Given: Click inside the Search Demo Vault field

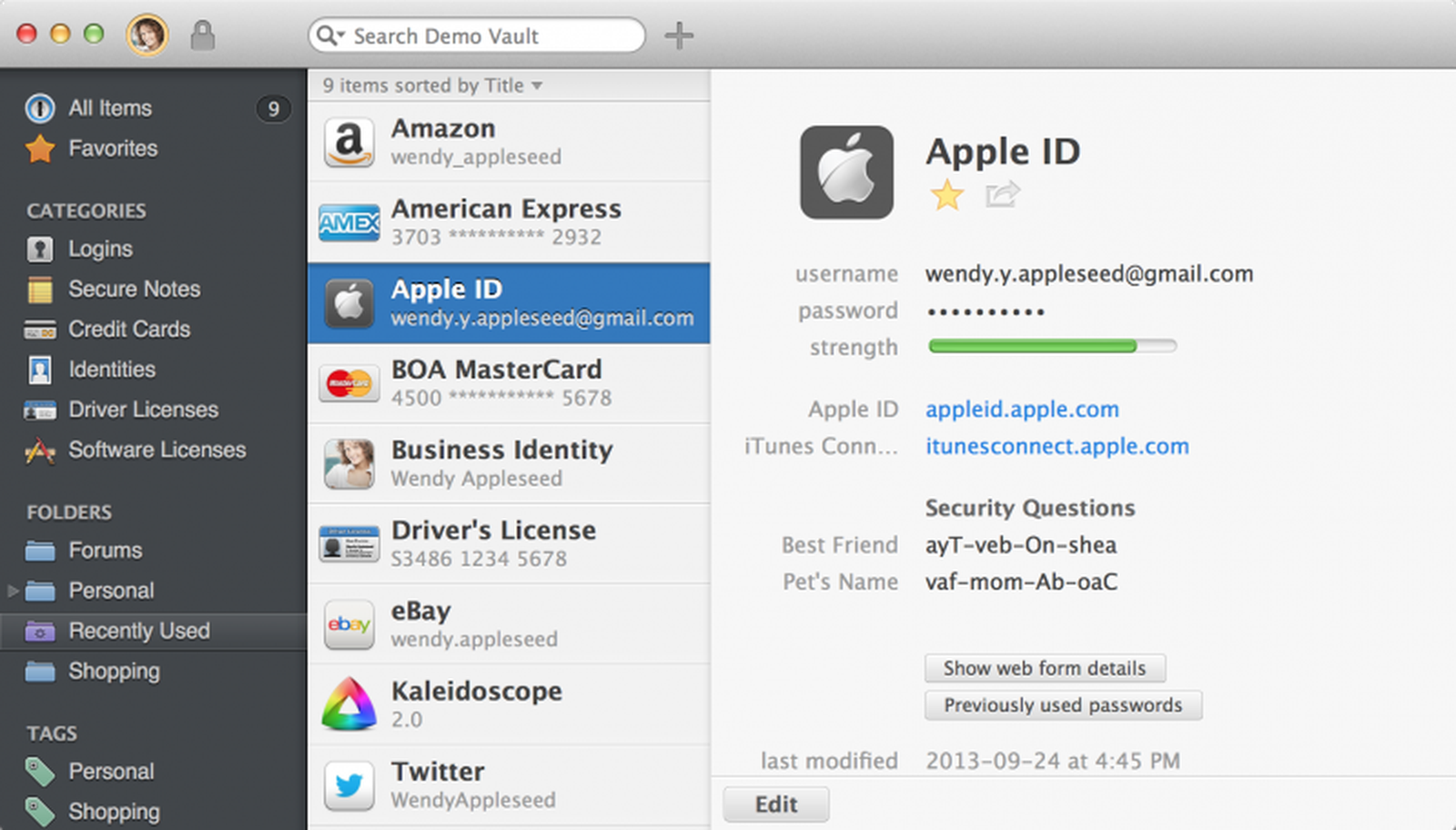Looking at the screenshot, I should point(473,35).
